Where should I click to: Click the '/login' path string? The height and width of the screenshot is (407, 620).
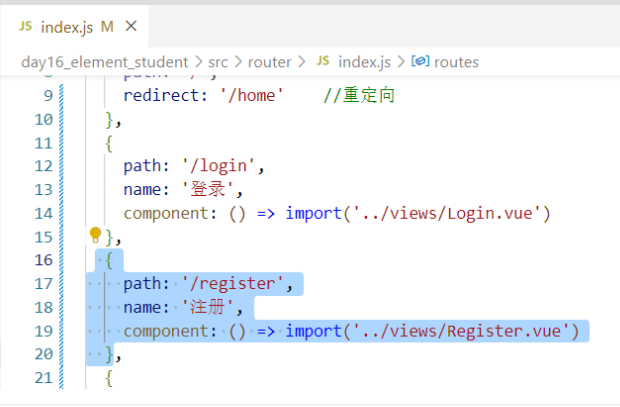point(219,166)
